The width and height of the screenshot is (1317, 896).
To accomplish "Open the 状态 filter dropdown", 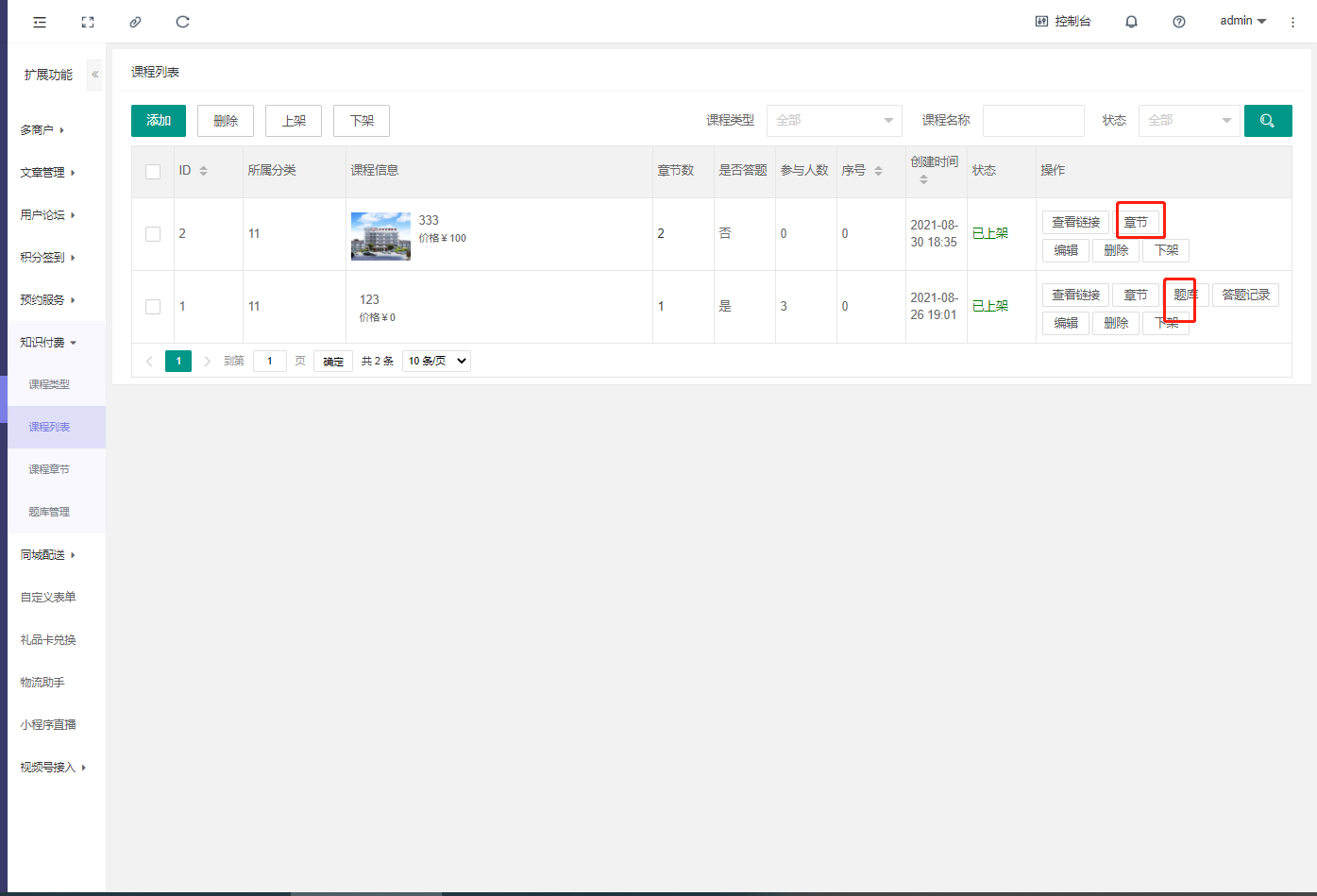I will tap(1189, 121).
